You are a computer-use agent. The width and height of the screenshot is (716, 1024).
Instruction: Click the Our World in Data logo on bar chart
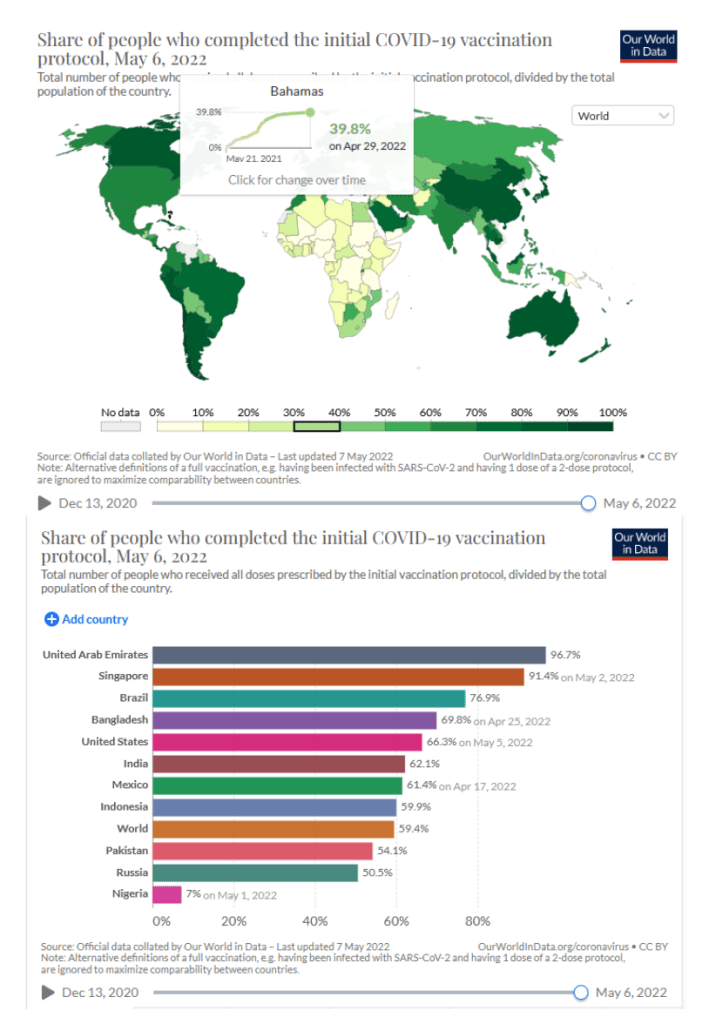point(639,544)
